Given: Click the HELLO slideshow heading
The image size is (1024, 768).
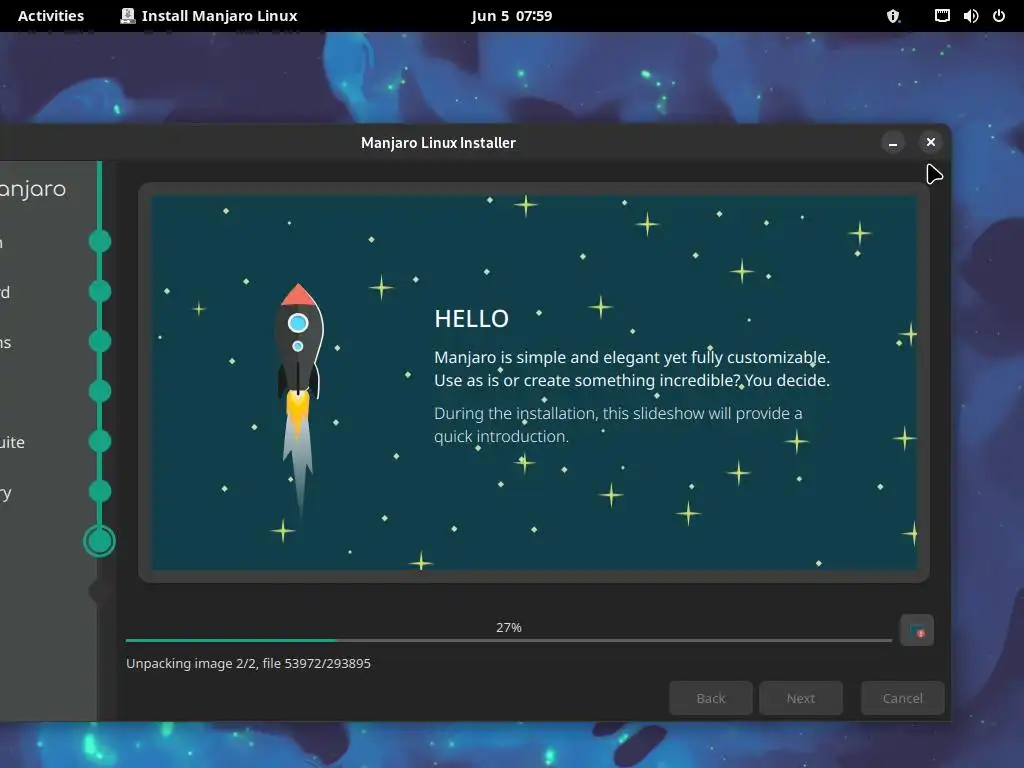Looking at the screenshot, I should coord(472,319).
